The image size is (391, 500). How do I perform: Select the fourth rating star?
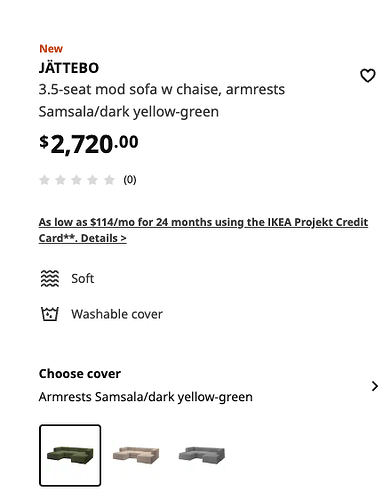click(92, 180)
